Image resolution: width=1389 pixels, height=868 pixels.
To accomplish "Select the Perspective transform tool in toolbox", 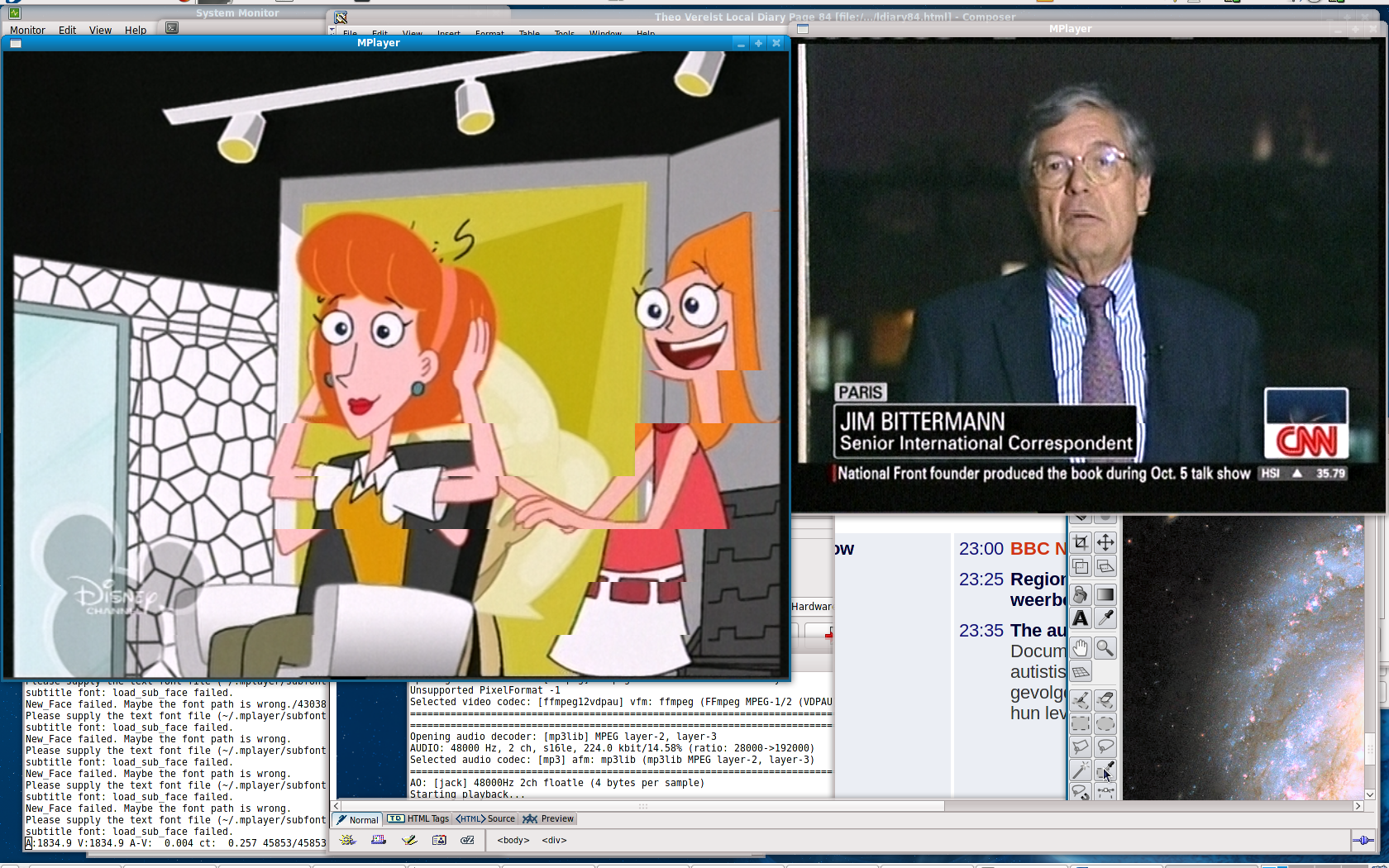I will (x=1105, y=566).
